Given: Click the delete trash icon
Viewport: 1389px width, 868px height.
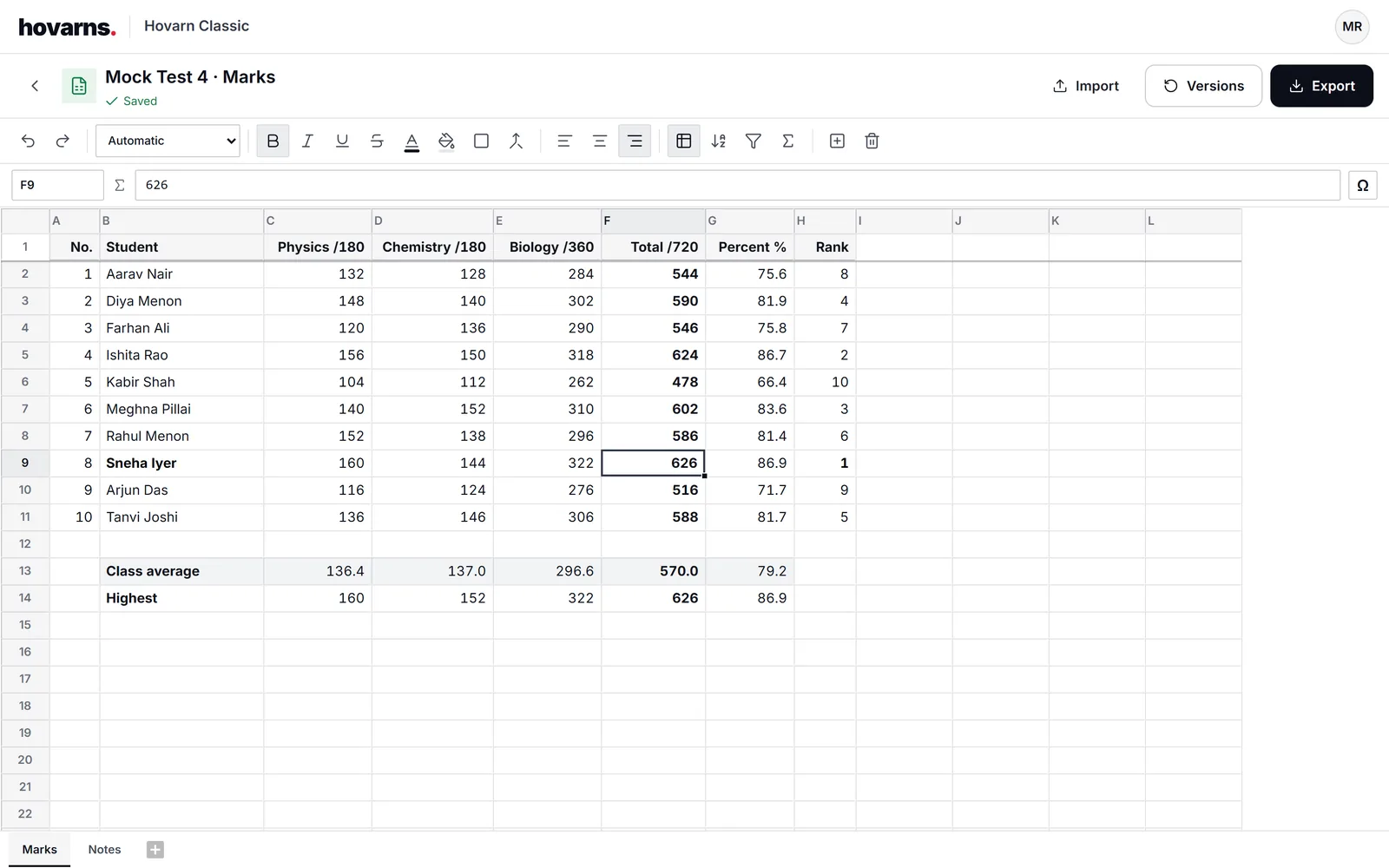Looking at the screenshot, I should pos(872,141).
